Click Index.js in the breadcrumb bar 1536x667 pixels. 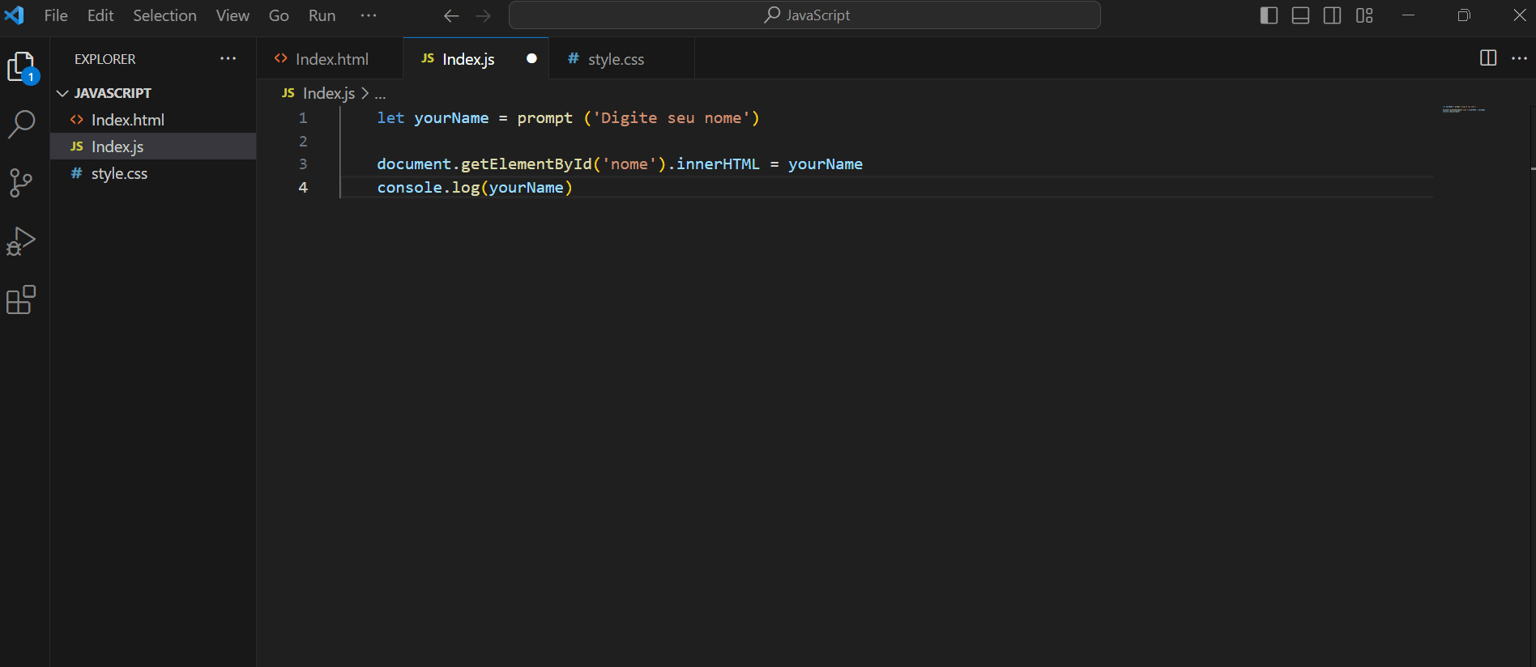tap(328, 93)
